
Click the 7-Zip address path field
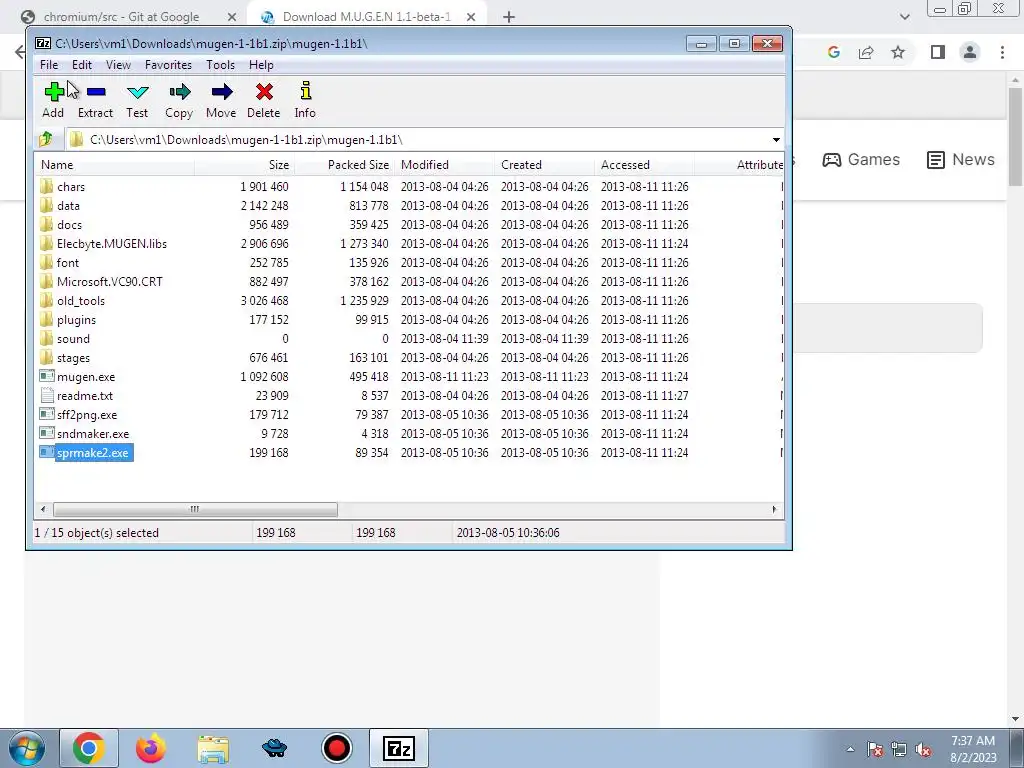424,139
